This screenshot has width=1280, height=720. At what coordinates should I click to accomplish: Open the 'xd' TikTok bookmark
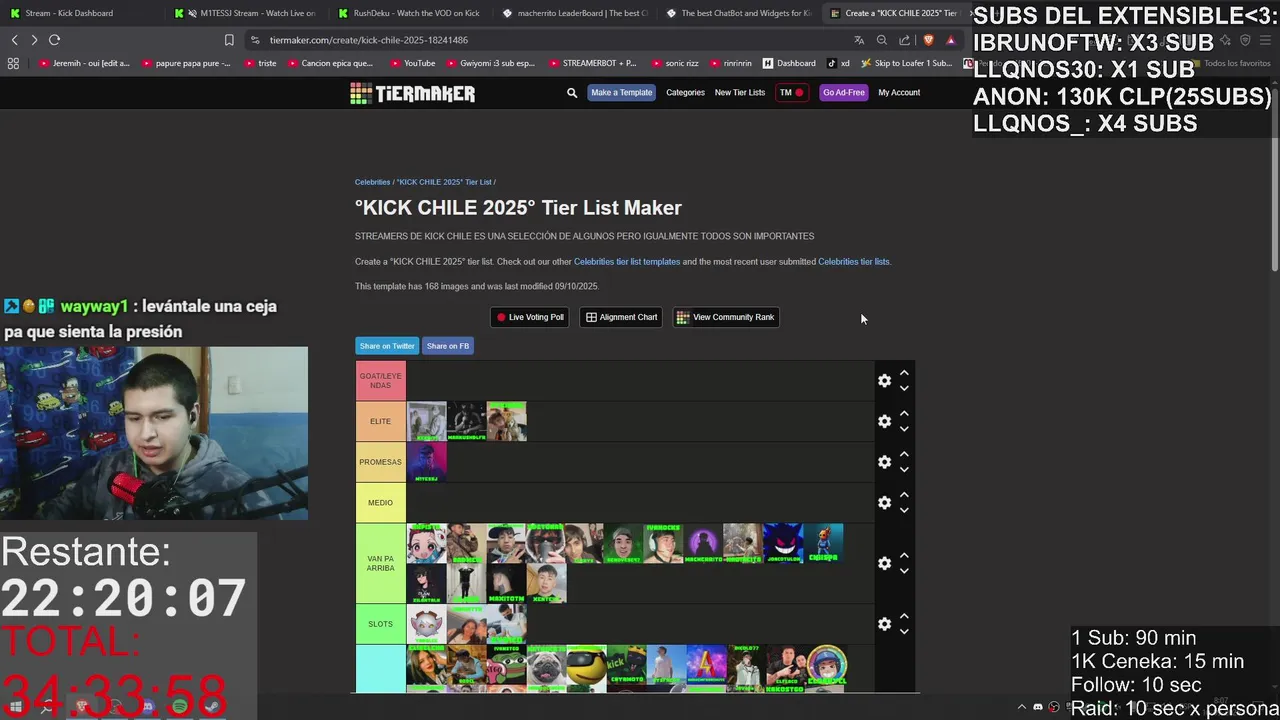[839, 63]
